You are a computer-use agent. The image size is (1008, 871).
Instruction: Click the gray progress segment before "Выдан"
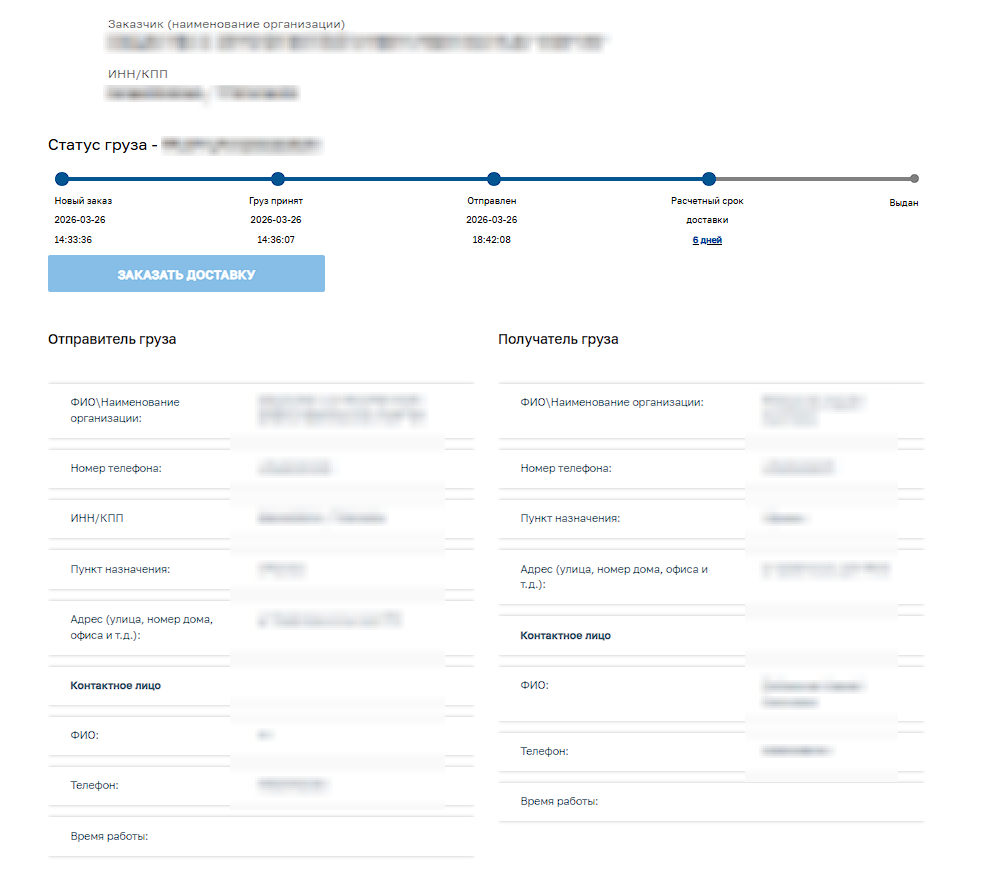810,179
